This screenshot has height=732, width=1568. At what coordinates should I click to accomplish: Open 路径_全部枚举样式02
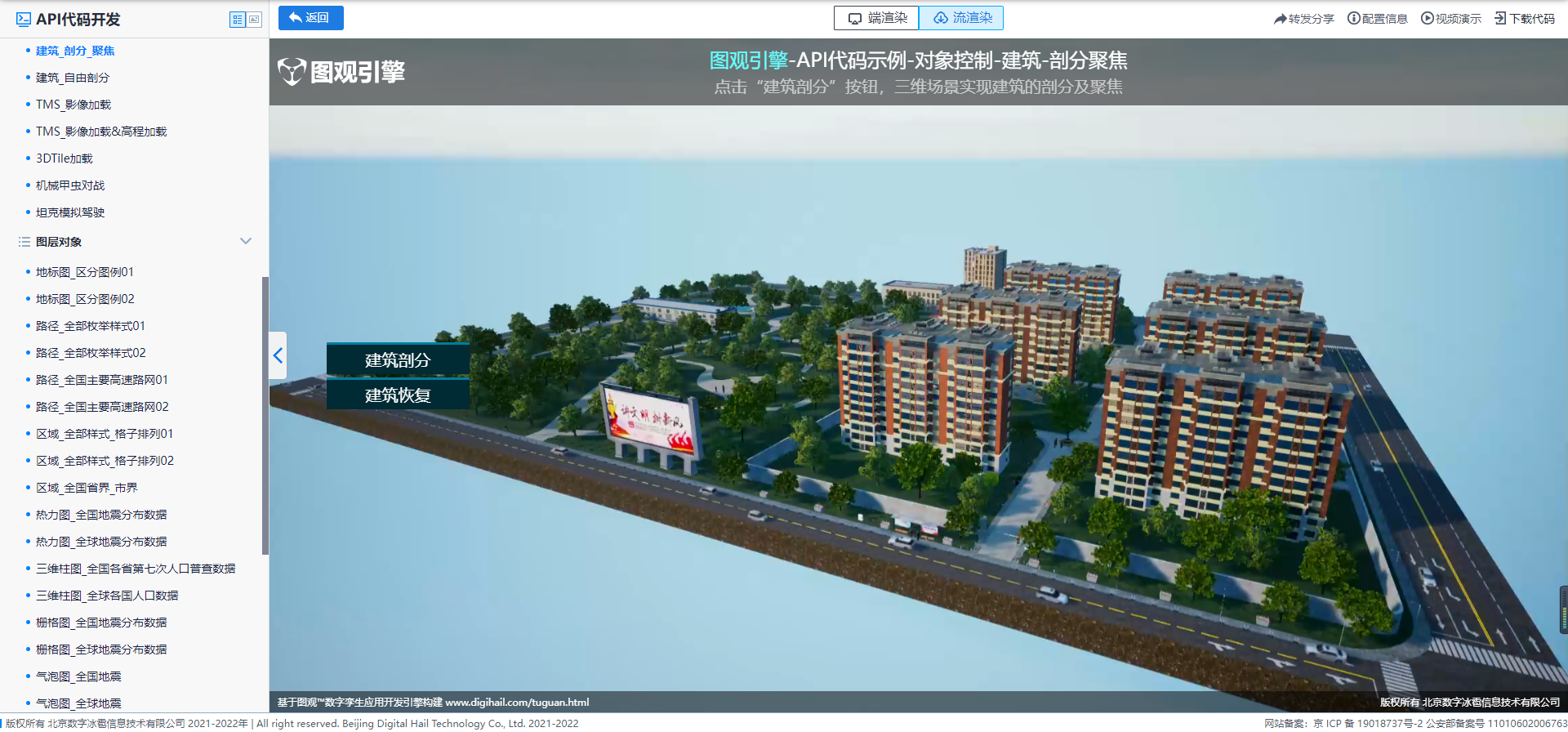tap(91, 353)
